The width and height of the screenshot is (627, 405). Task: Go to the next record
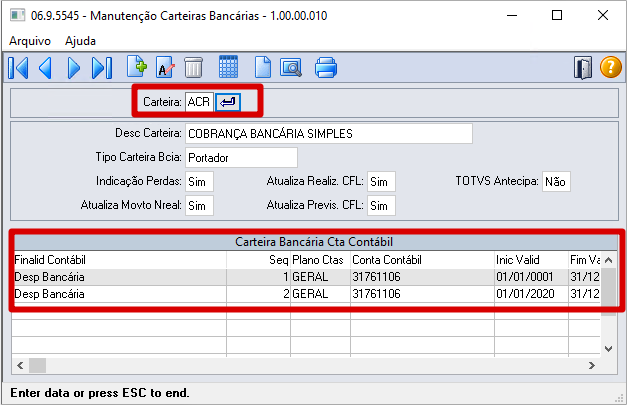click(x=74, y=68)
